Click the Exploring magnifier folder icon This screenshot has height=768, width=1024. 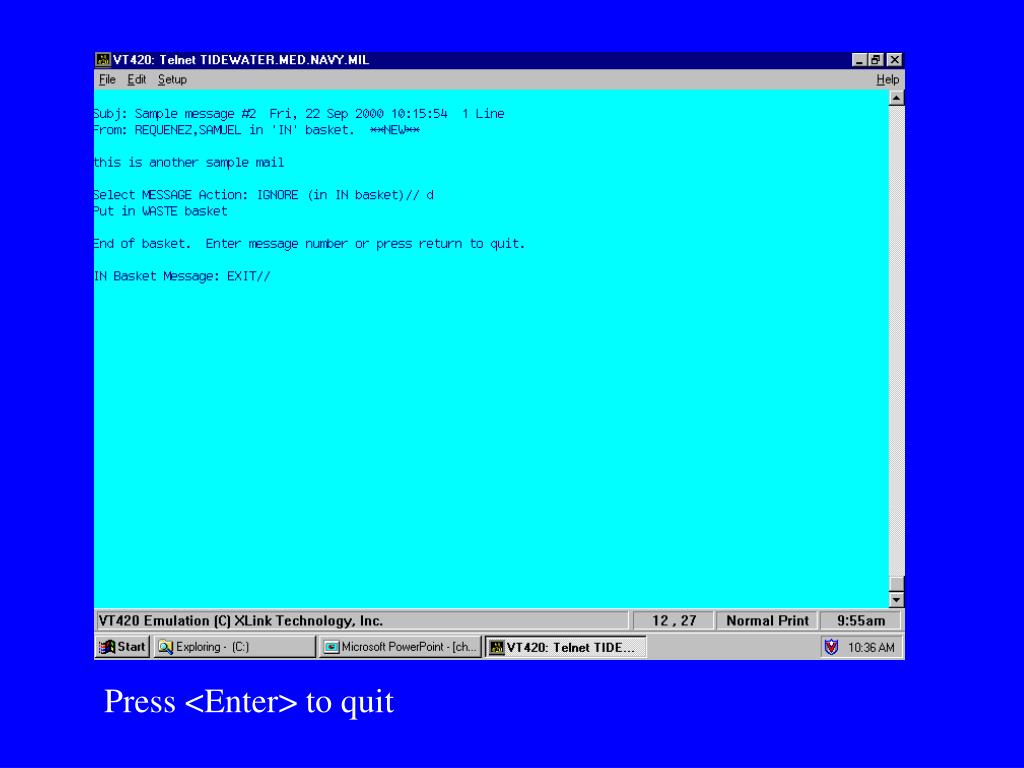click(166, 647)
